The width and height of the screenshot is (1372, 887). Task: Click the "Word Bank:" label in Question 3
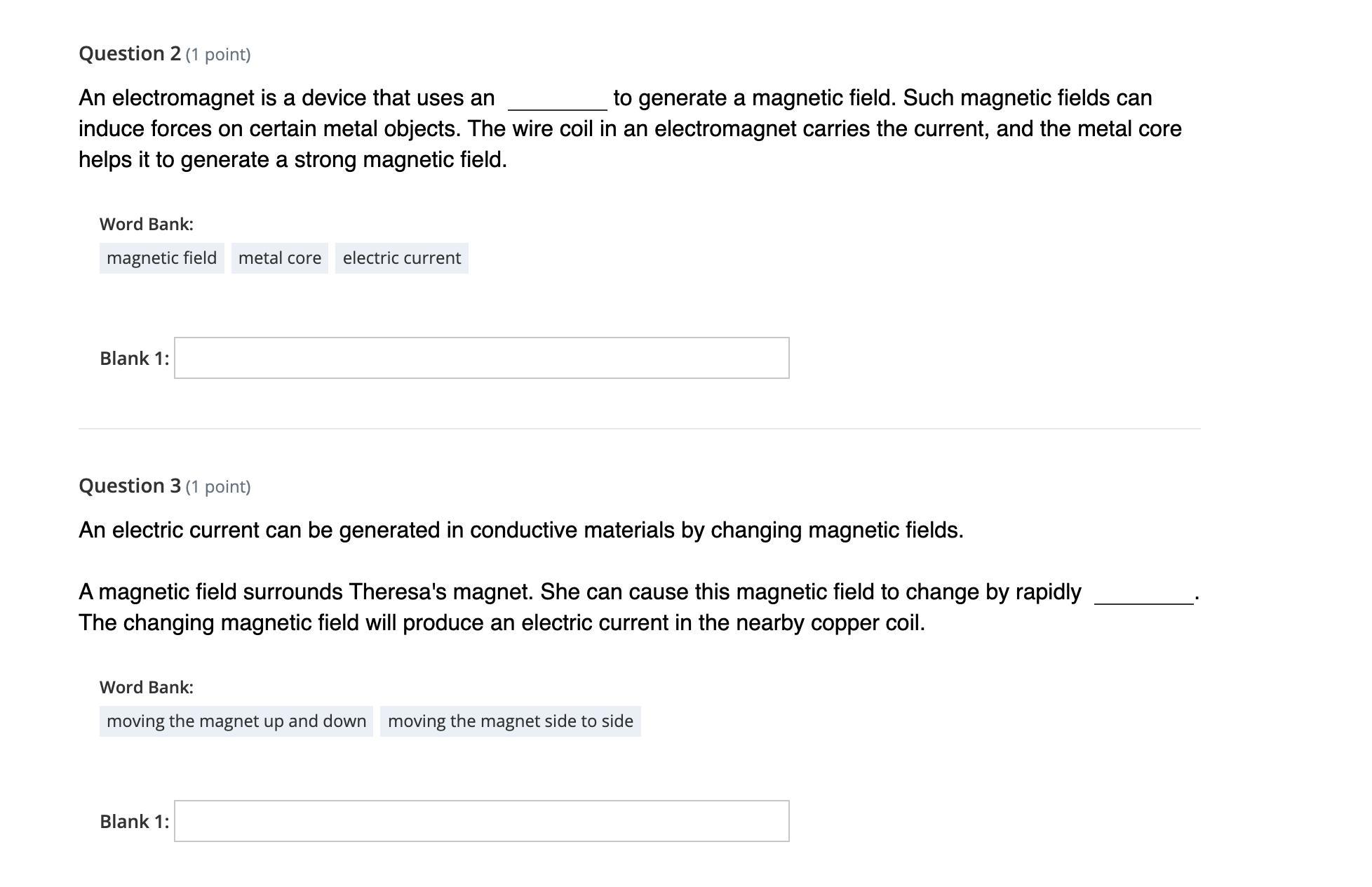coord(146,687)
